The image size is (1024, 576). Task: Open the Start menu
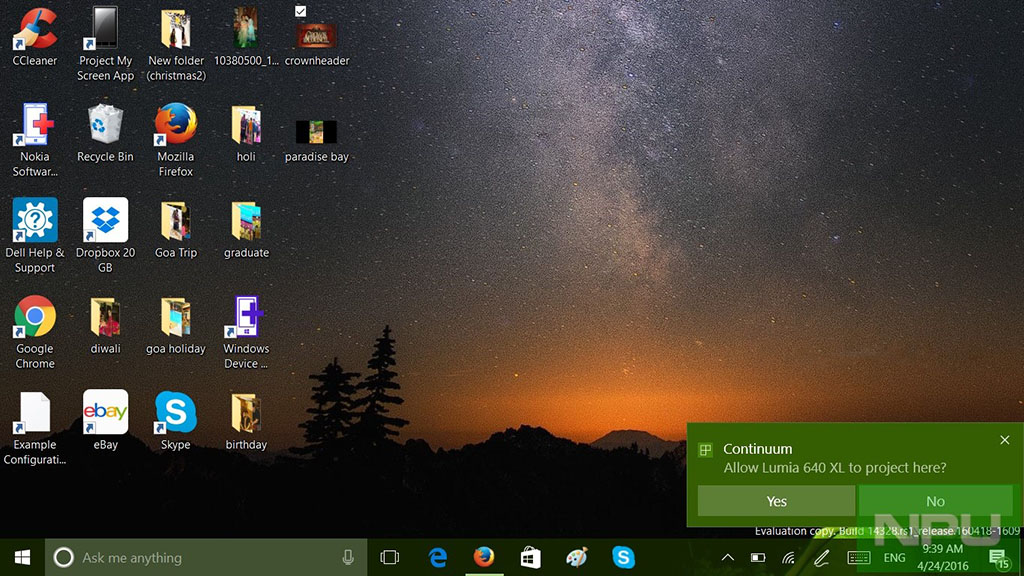pyautogui.click(x=20, y=557)
